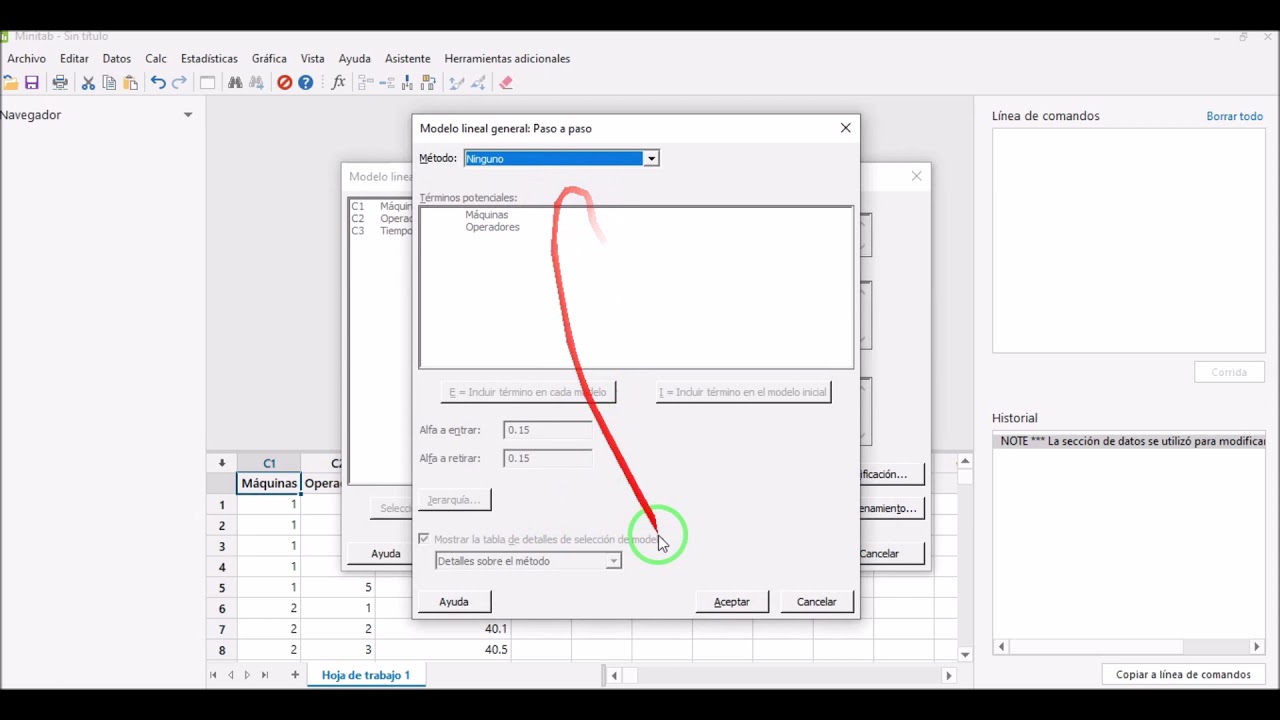Open the Archivo menu

pos(27,59)
